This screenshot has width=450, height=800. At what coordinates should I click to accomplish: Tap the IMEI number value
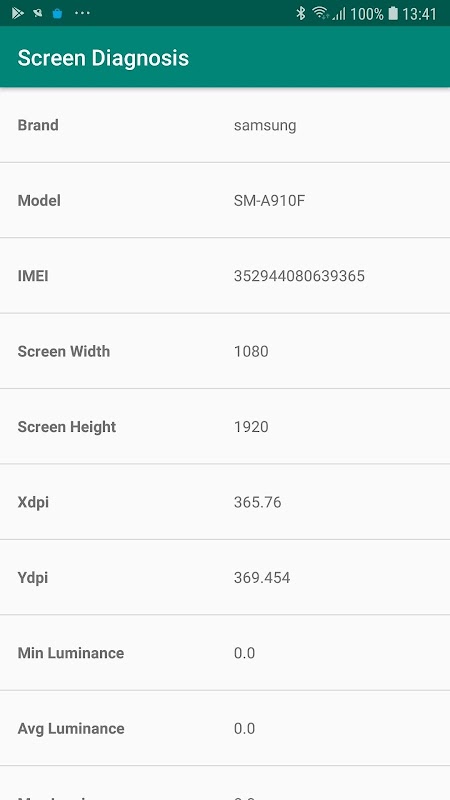coord(299,276)
